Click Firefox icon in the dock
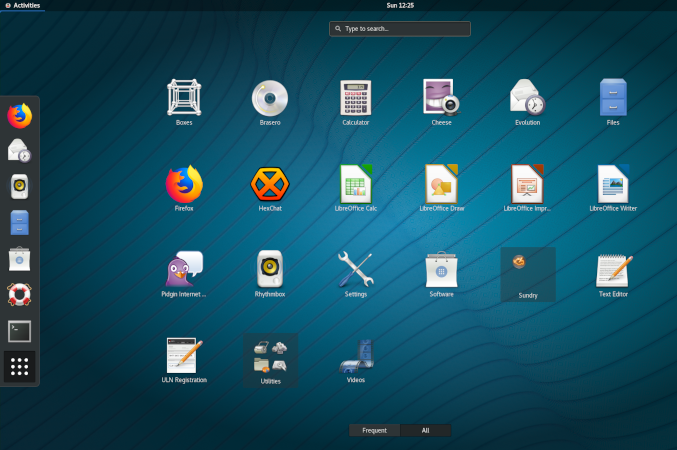This screenshot has height=450, width=677. click(19, 116)
